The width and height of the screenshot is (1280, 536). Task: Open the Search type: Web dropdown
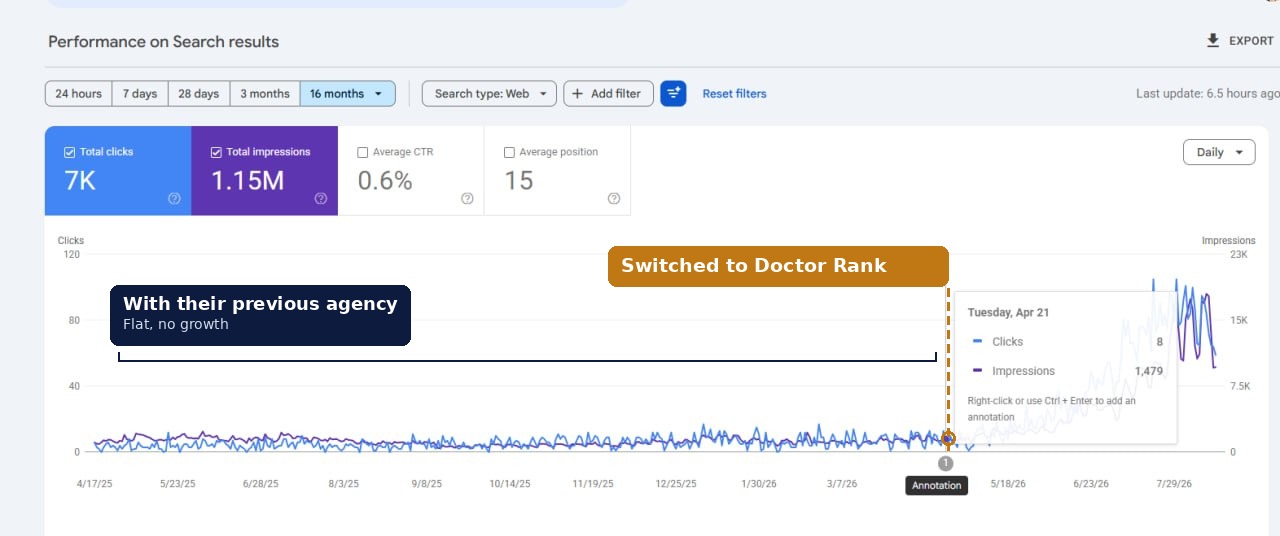pyautogui.click(x=489, y=94)
